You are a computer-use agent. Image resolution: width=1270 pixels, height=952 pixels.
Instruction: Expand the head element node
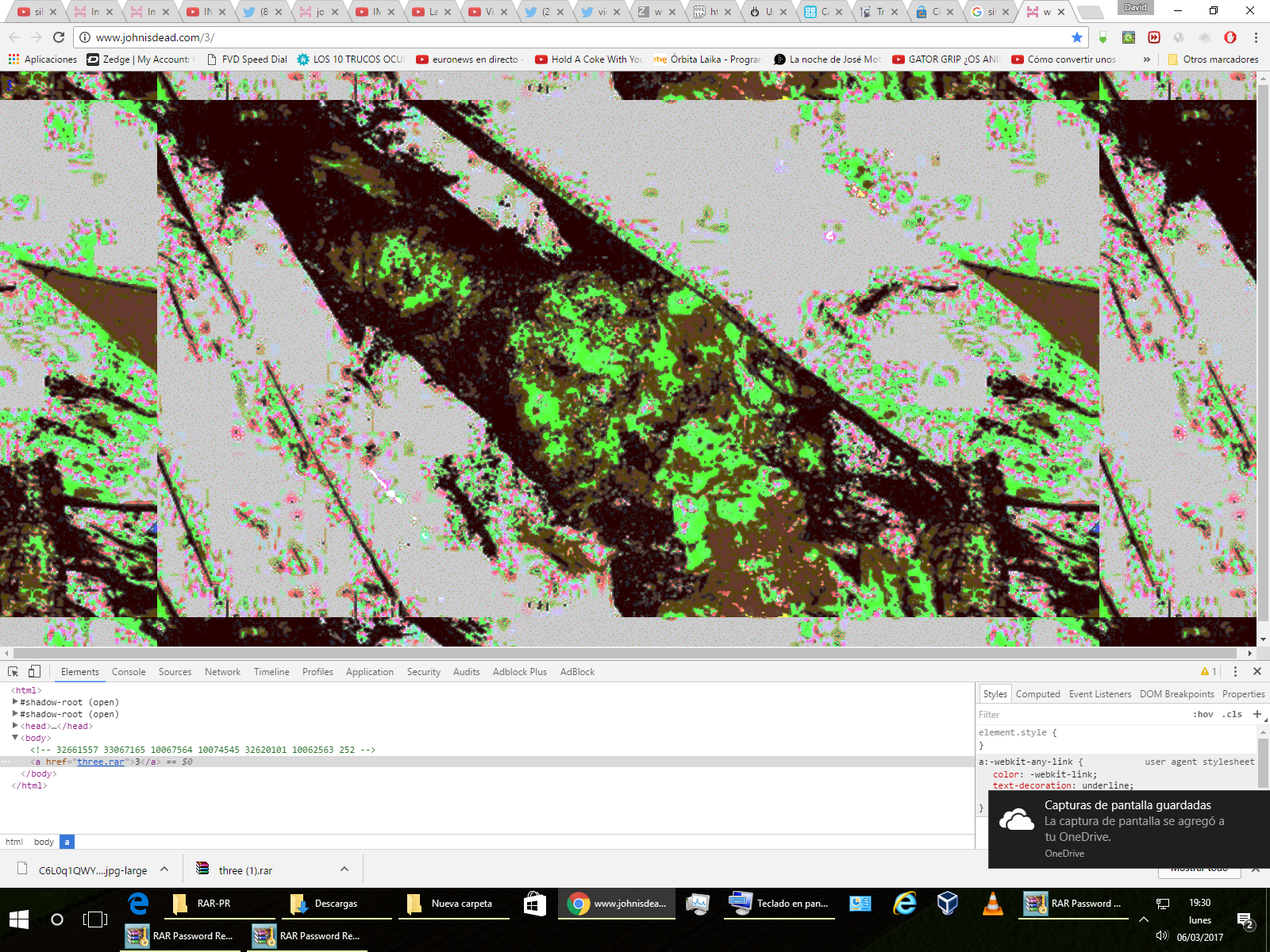pyautogui.click(x=15, y=726)
